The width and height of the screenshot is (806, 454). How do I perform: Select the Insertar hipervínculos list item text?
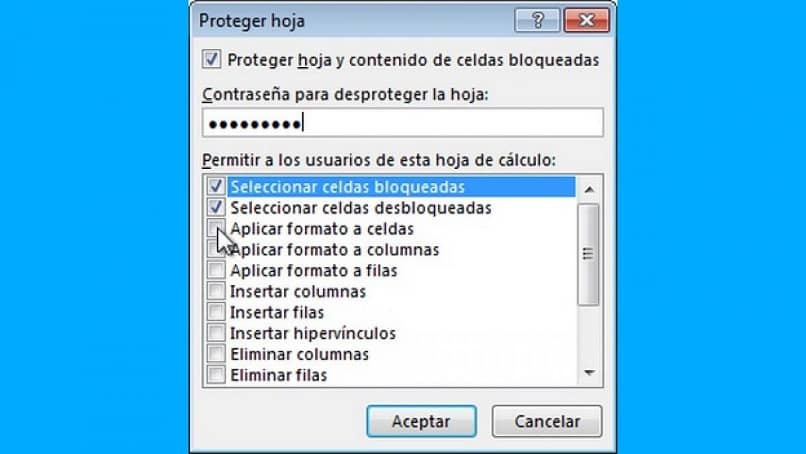coord(313,333)
